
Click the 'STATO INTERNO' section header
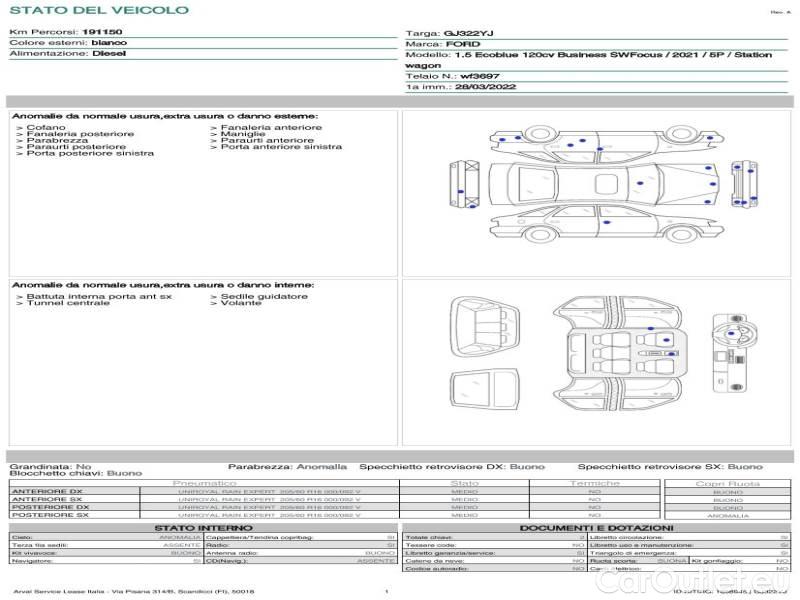pos(204,529)
